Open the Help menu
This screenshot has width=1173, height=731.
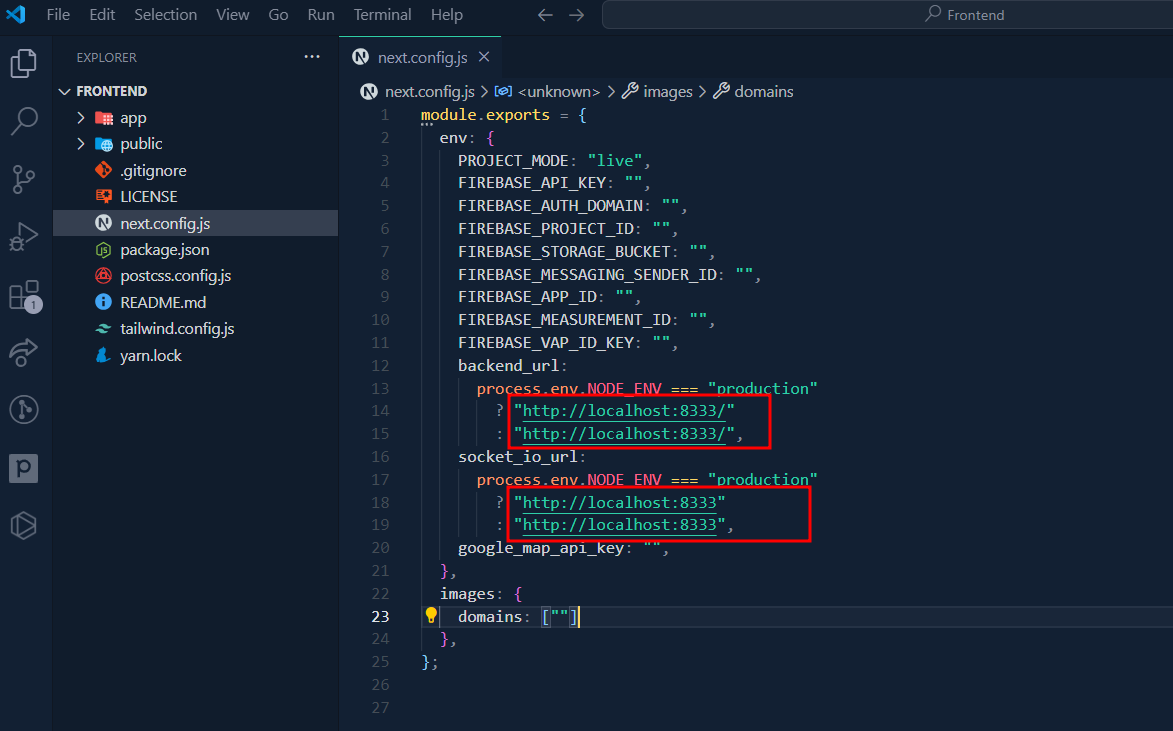(x=447, y=15)
